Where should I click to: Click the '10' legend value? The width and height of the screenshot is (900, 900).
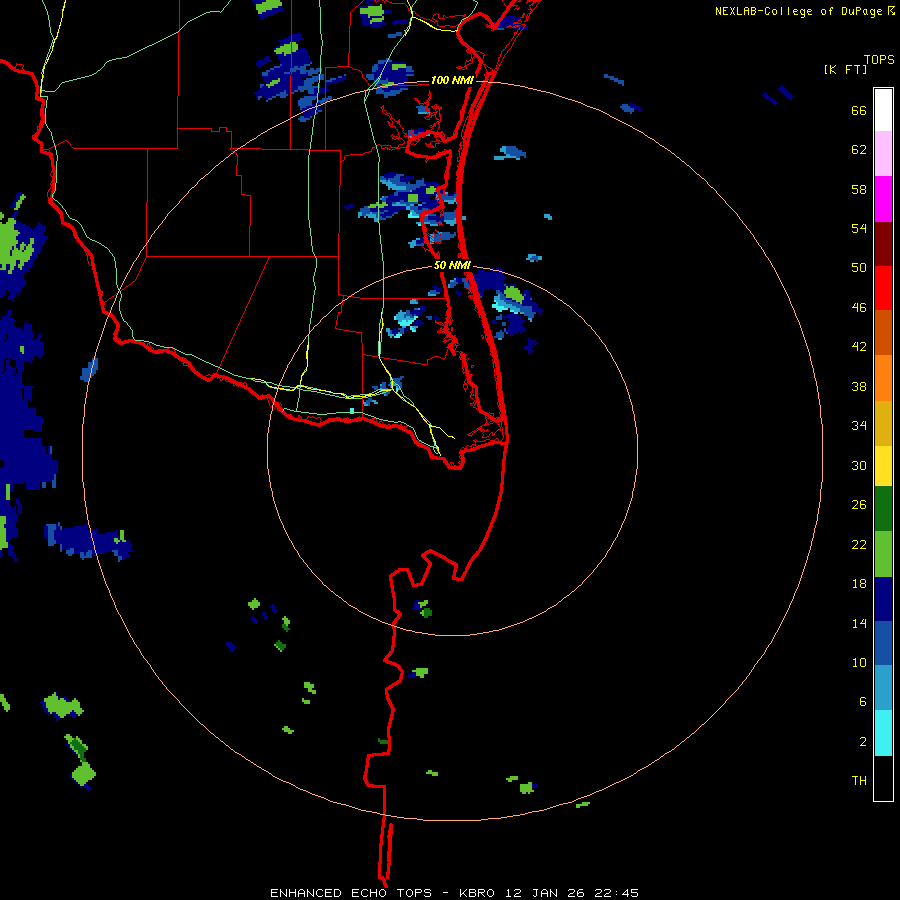[x=859, y=663]
